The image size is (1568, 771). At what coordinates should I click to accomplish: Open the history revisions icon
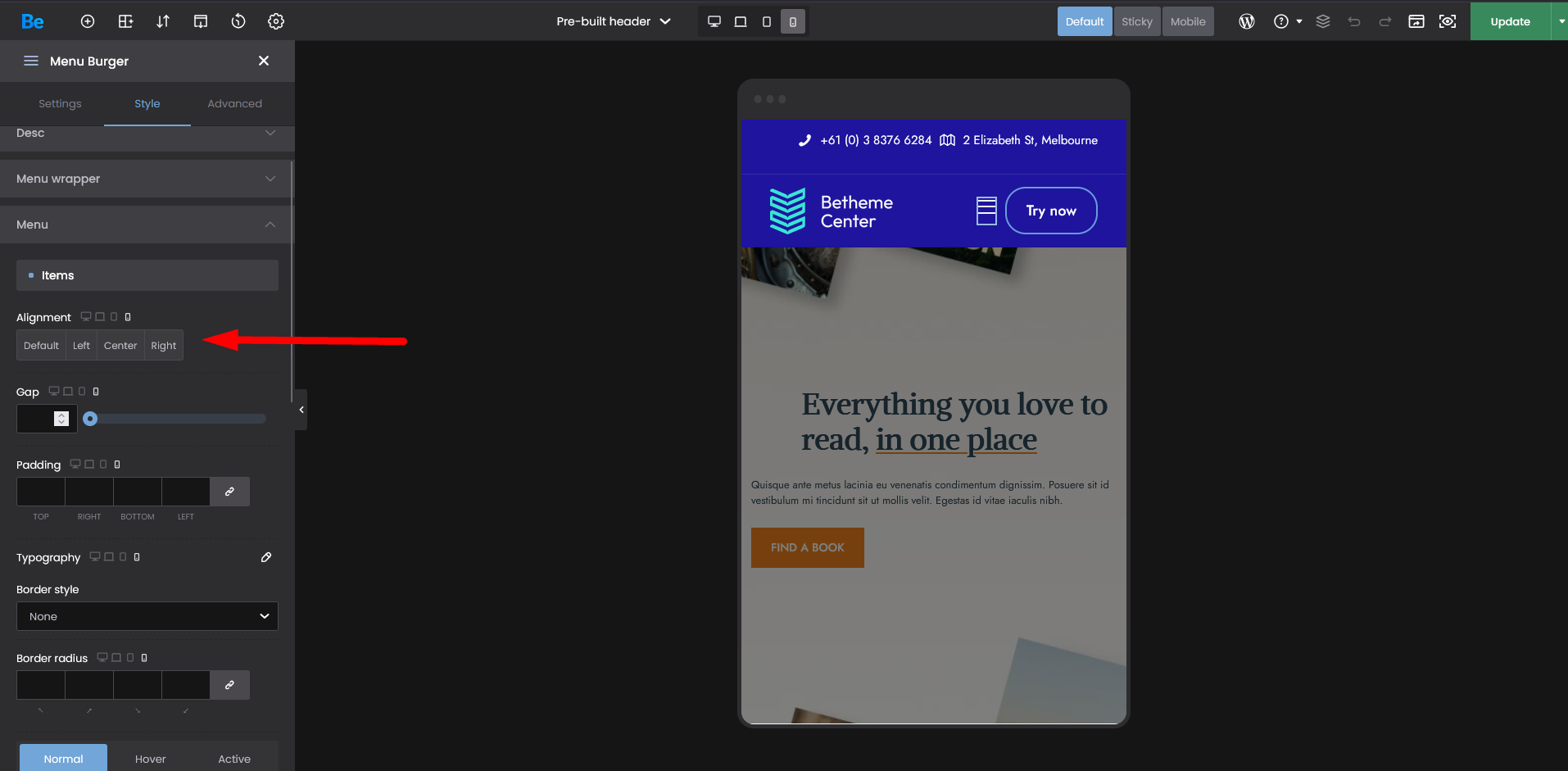pos(238,22)
